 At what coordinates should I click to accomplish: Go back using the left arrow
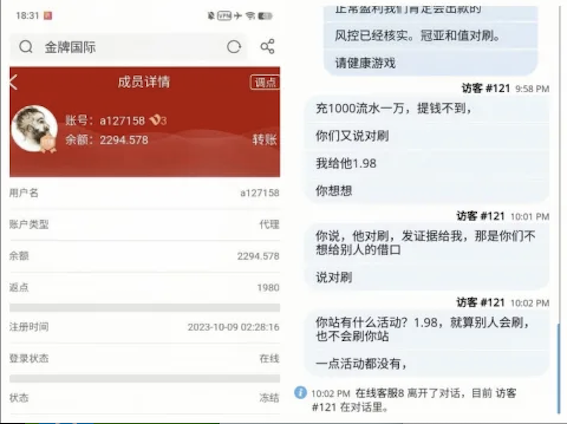point(13,82)
